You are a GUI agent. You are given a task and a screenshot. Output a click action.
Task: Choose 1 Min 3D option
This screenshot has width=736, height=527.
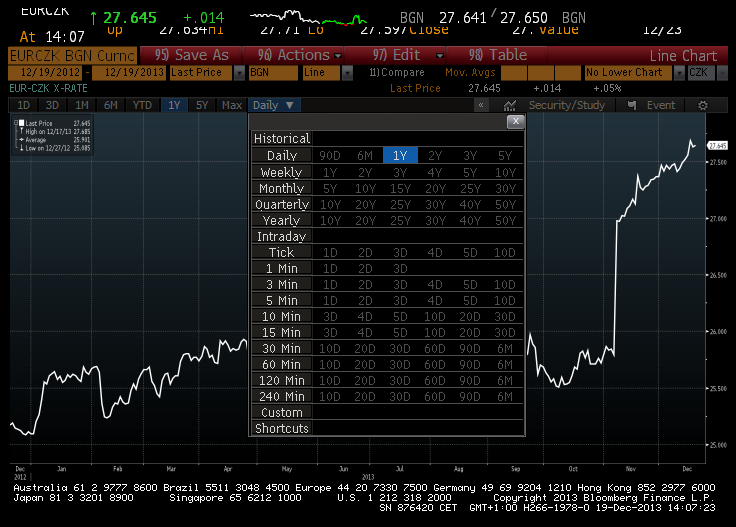pos(400,268)
